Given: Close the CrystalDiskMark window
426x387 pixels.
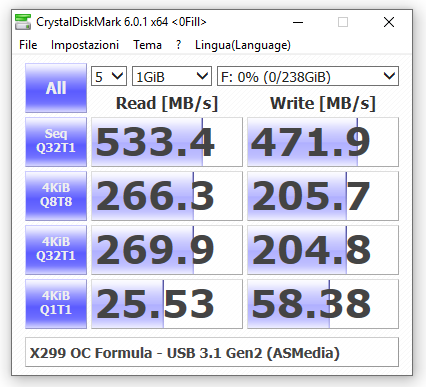Looking at the screenshot, I should tap(389, 22).
